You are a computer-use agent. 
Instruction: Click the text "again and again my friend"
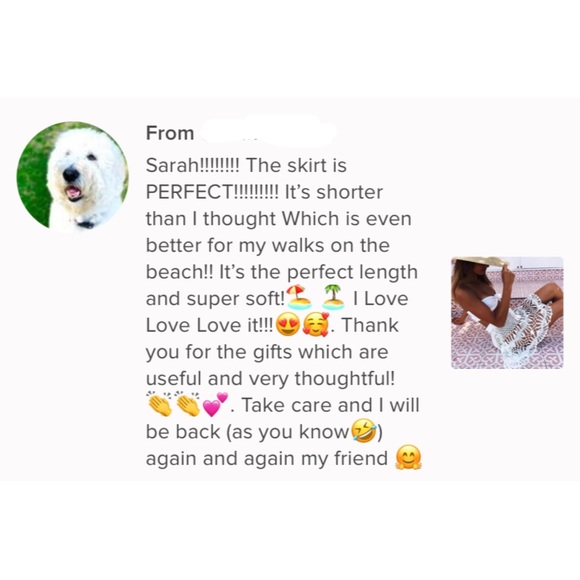266,459
